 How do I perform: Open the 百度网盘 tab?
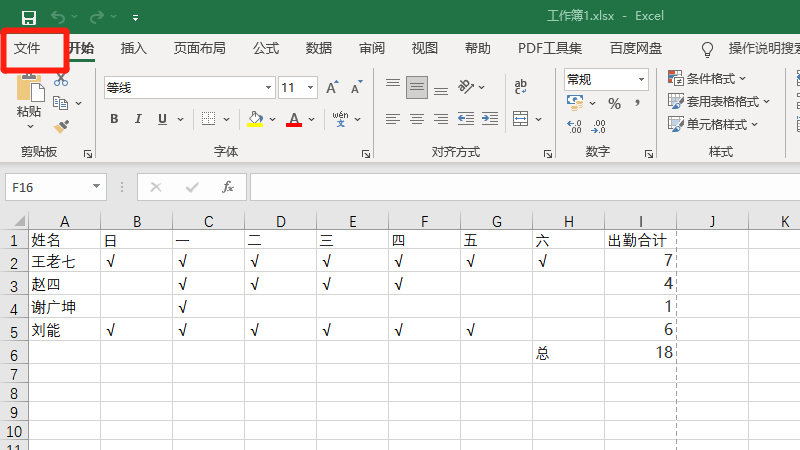coord(636,48)
